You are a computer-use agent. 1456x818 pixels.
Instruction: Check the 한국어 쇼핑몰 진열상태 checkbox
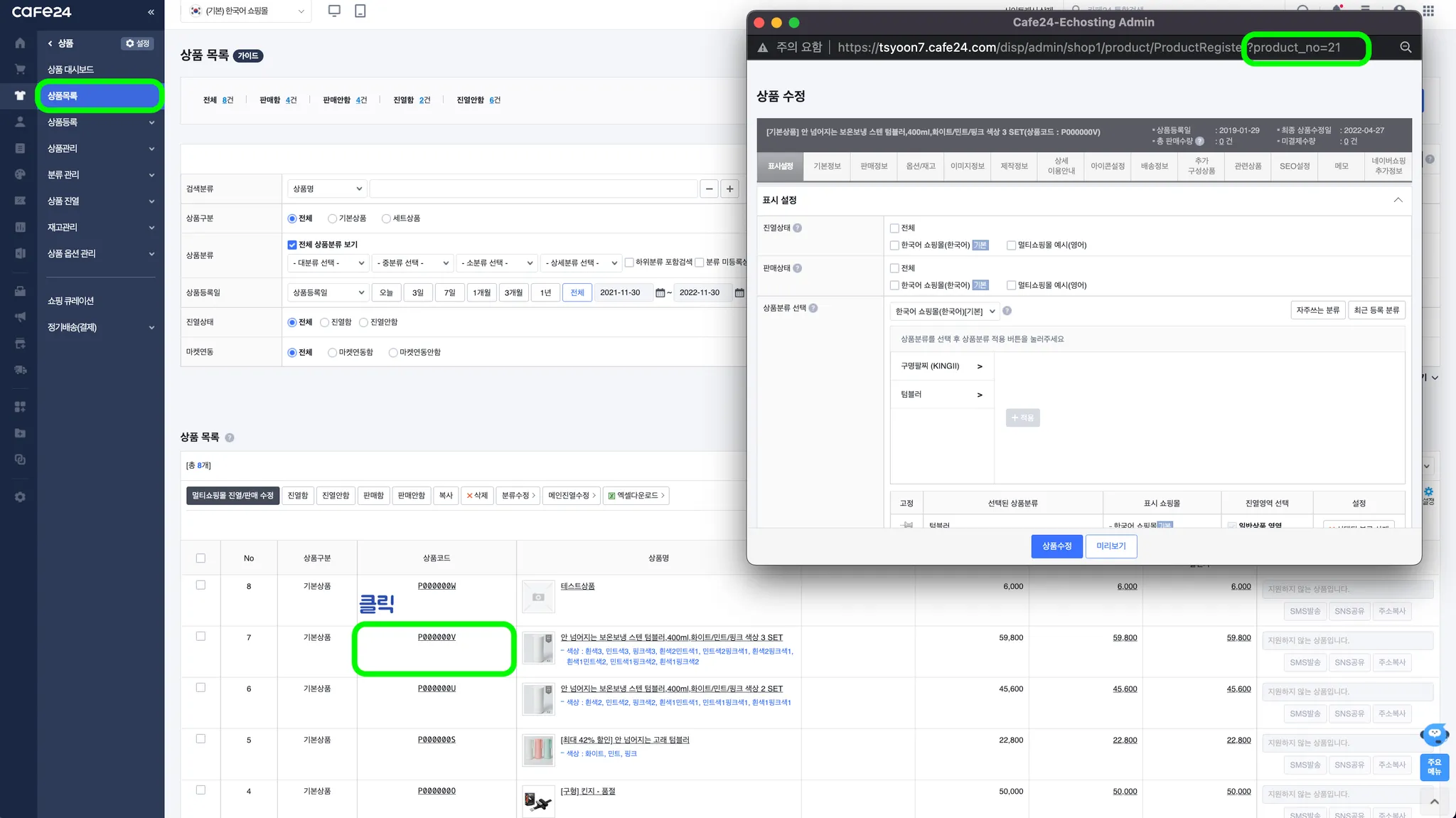click(894, 245)
